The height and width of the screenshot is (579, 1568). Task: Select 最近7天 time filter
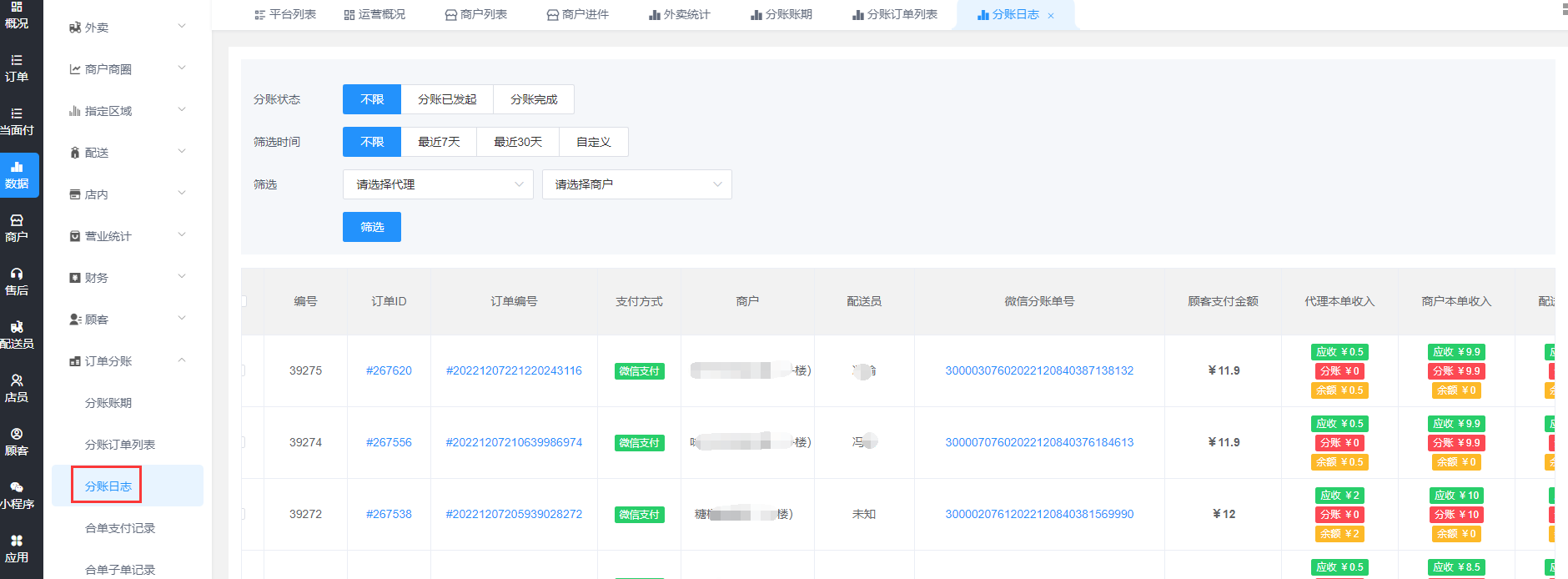[439, 142]
